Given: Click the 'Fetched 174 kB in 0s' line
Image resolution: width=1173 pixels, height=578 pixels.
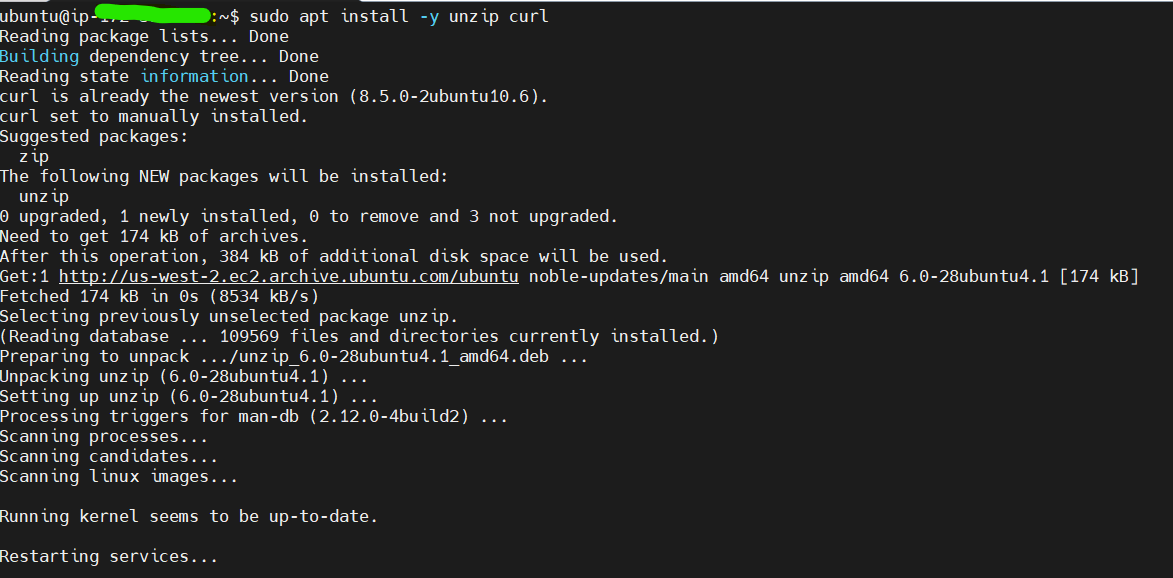Looking at the screenshot, I should click(x=159, y=296).
